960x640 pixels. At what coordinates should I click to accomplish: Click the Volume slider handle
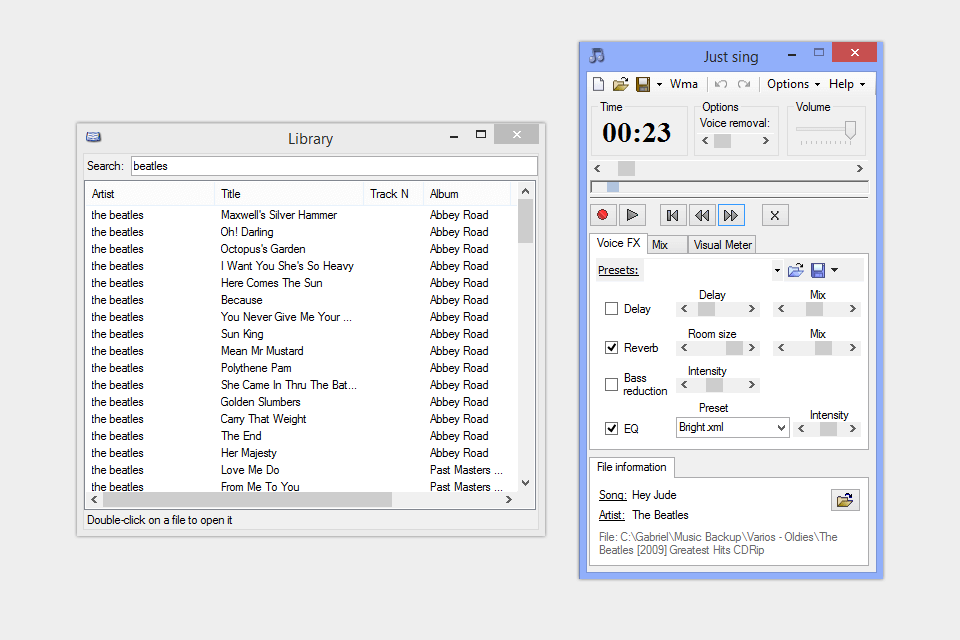(850, 129)
